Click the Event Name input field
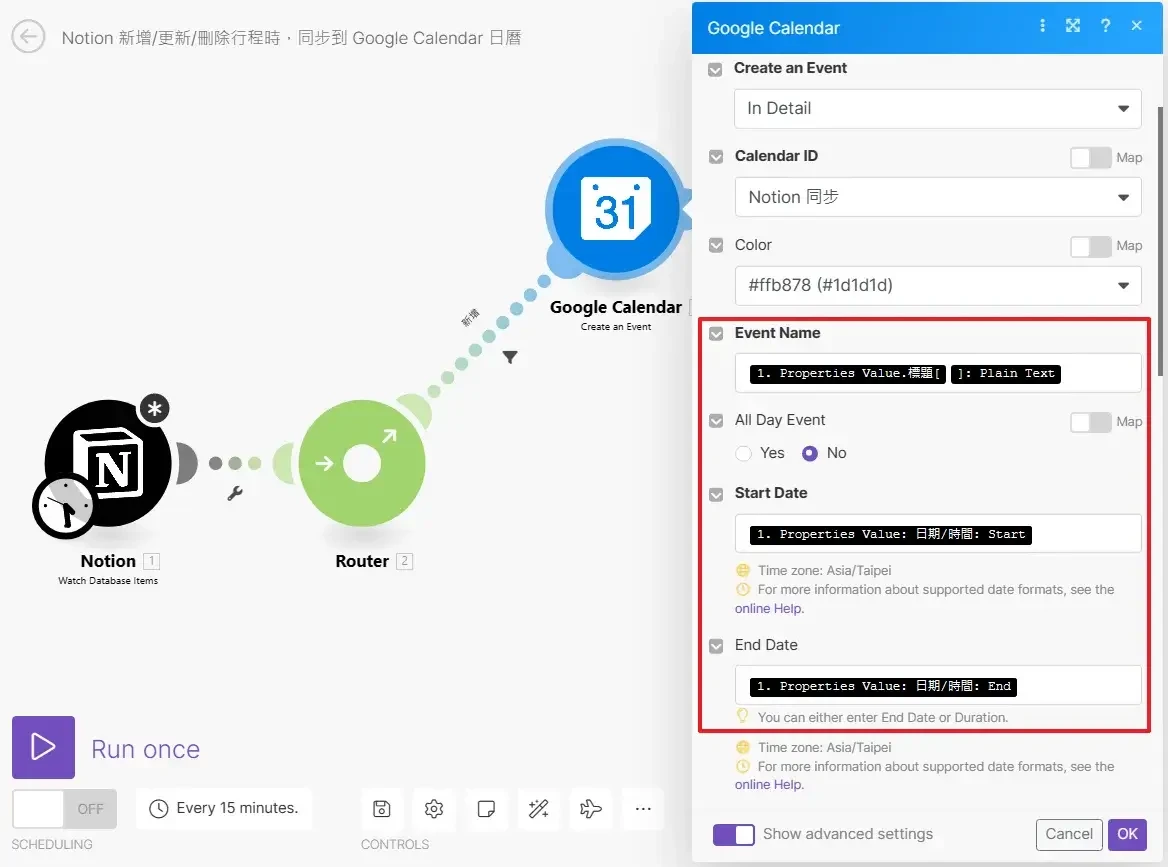The image size is (1168, 867). [938, 373]
